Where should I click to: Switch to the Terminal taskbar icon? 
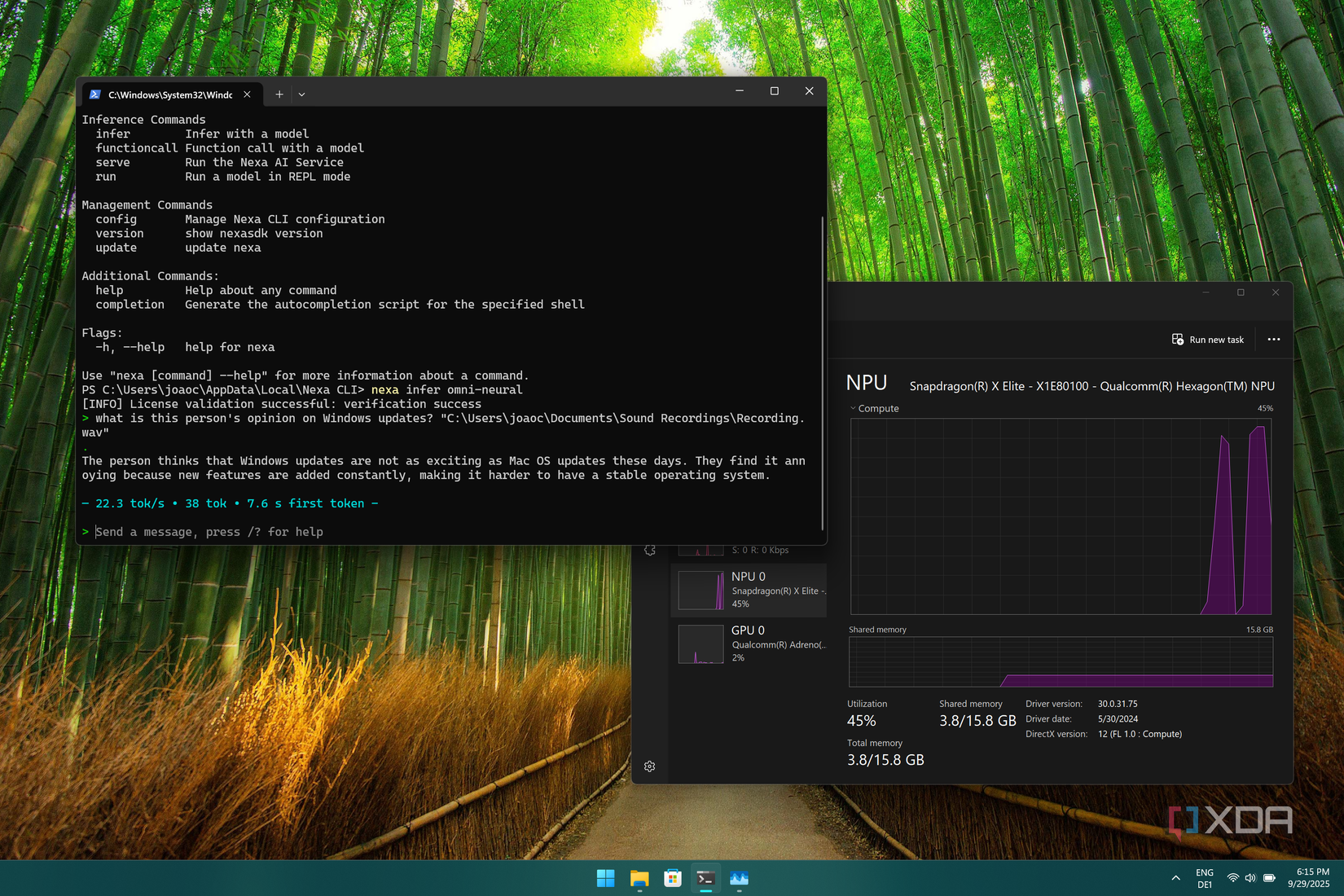click(705, 878)
